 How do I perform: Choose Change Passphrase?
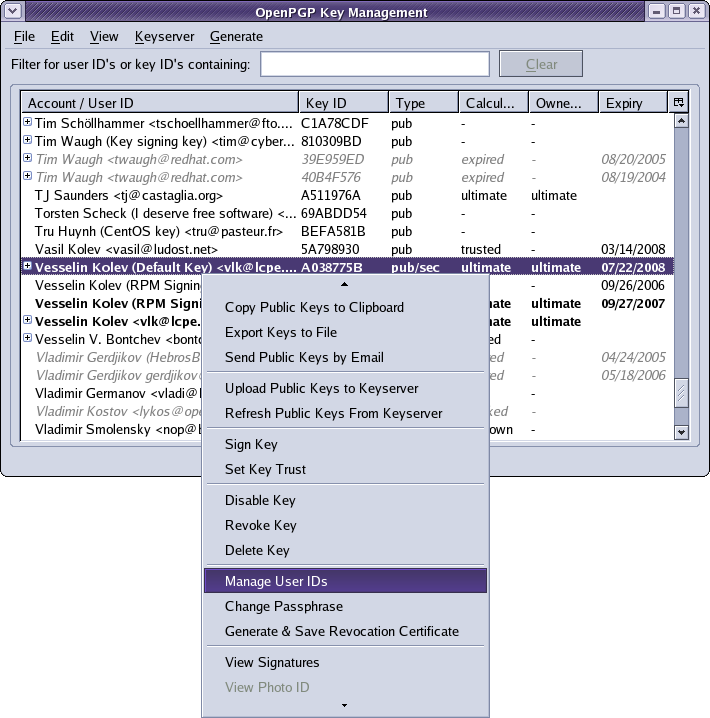pos(345,606)
